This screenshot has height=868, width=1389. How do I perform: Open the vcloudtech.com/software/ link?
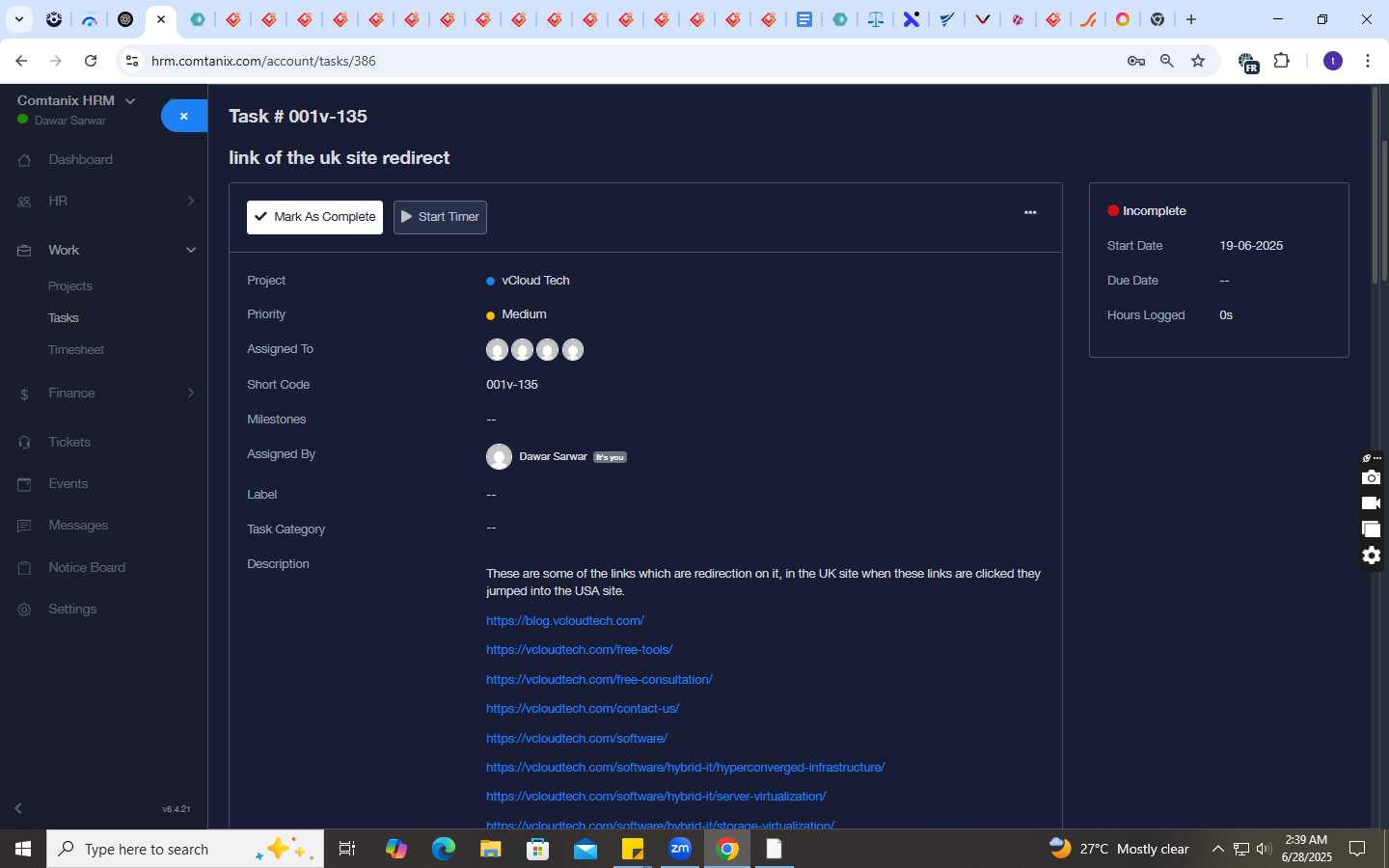[577, 739]
